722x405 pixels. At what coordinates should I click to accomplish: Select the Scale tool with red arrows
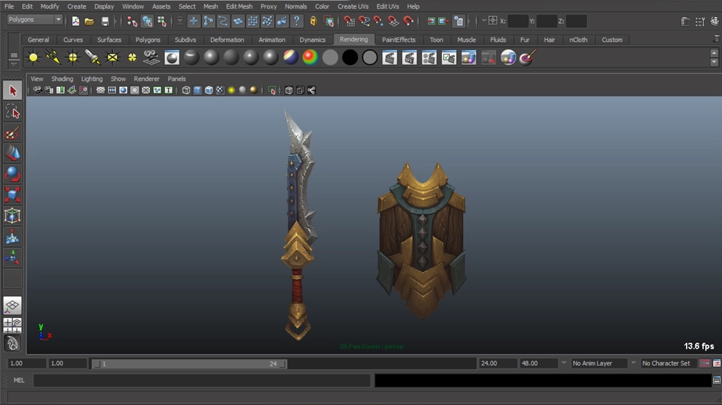tap(12, 195)
